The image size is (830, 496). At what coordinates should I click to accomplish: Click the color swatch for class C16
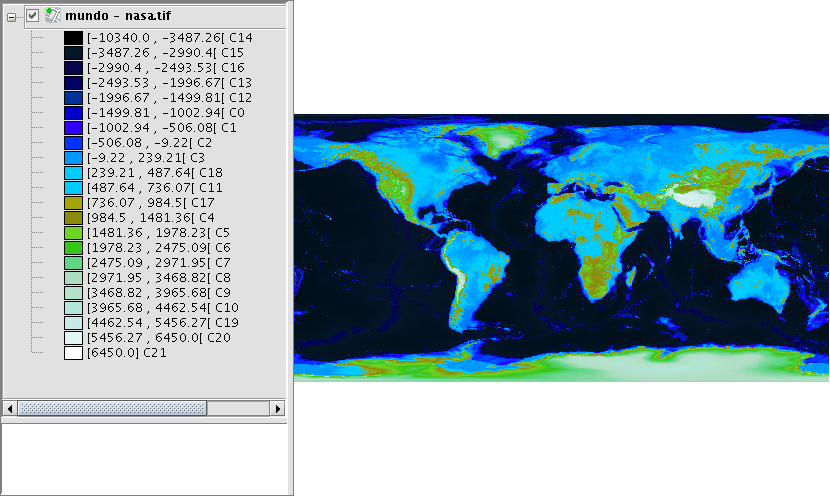tap(74, 68)
